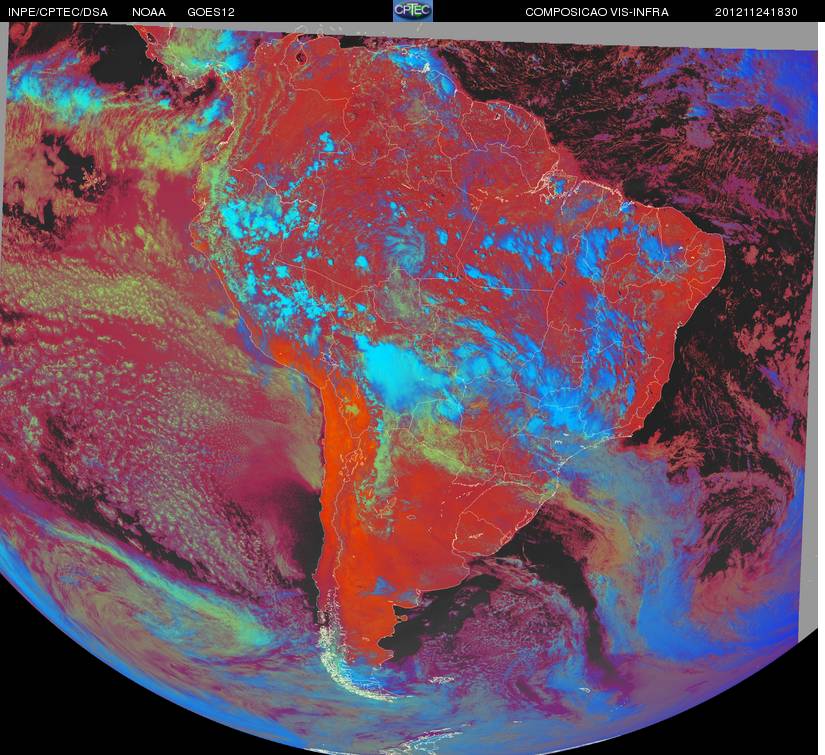Click the NOAA label in the header
The width and height of the screenshot is (825, 755).
click(149, 12)
